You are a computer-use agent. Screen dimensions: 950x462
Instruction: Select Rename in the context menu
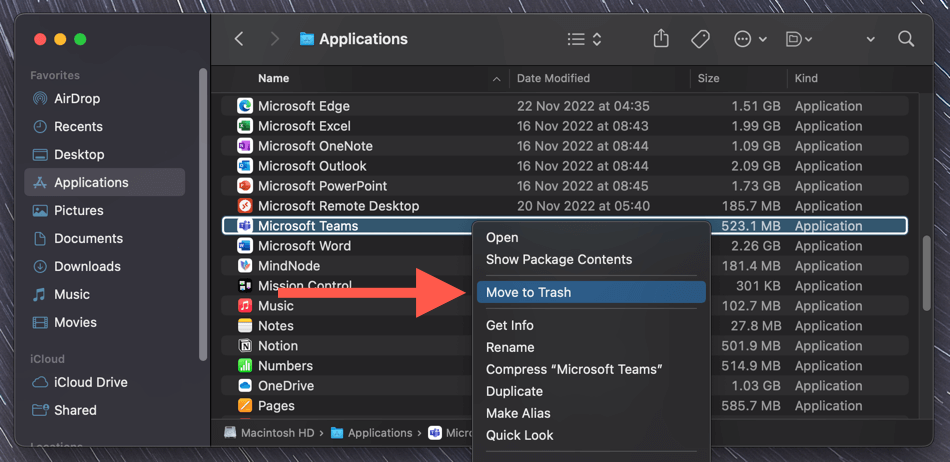click(x=510, y=348)
